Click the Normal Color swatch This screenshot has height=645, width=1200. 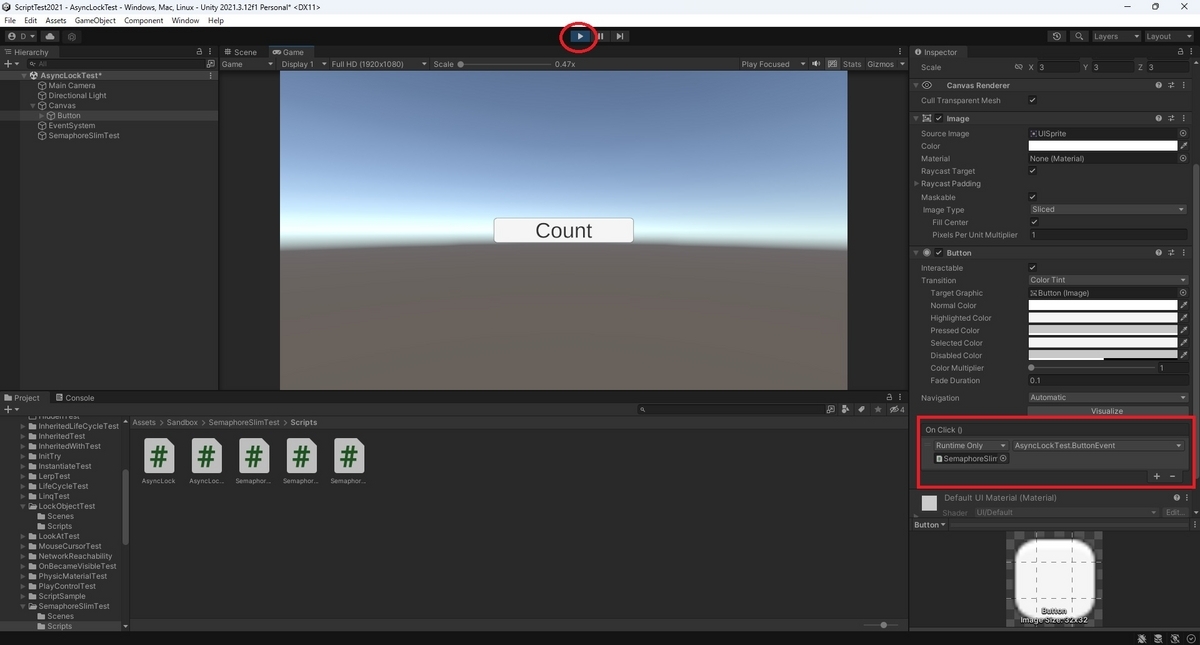point(1103,306)
